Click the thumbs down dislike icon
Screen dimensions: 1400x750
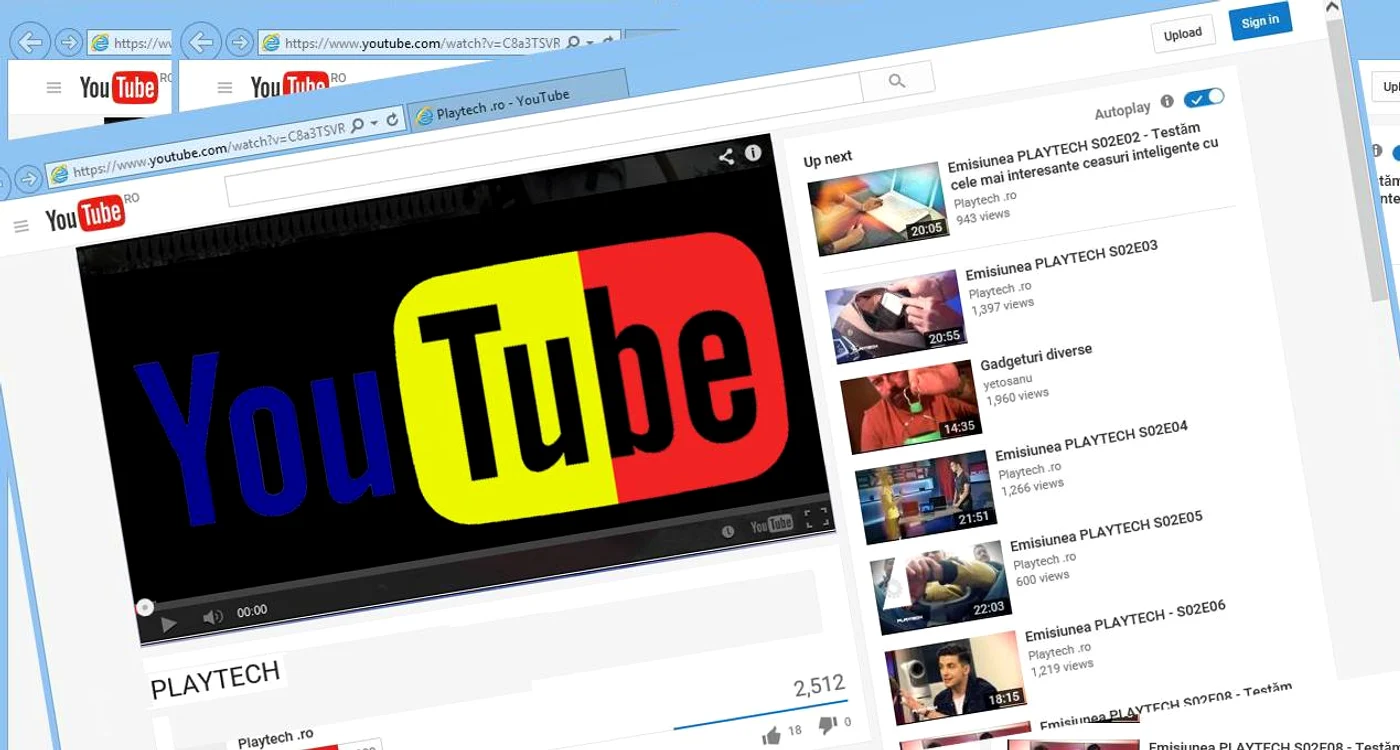pyautogui.click(x=827, y=725)
